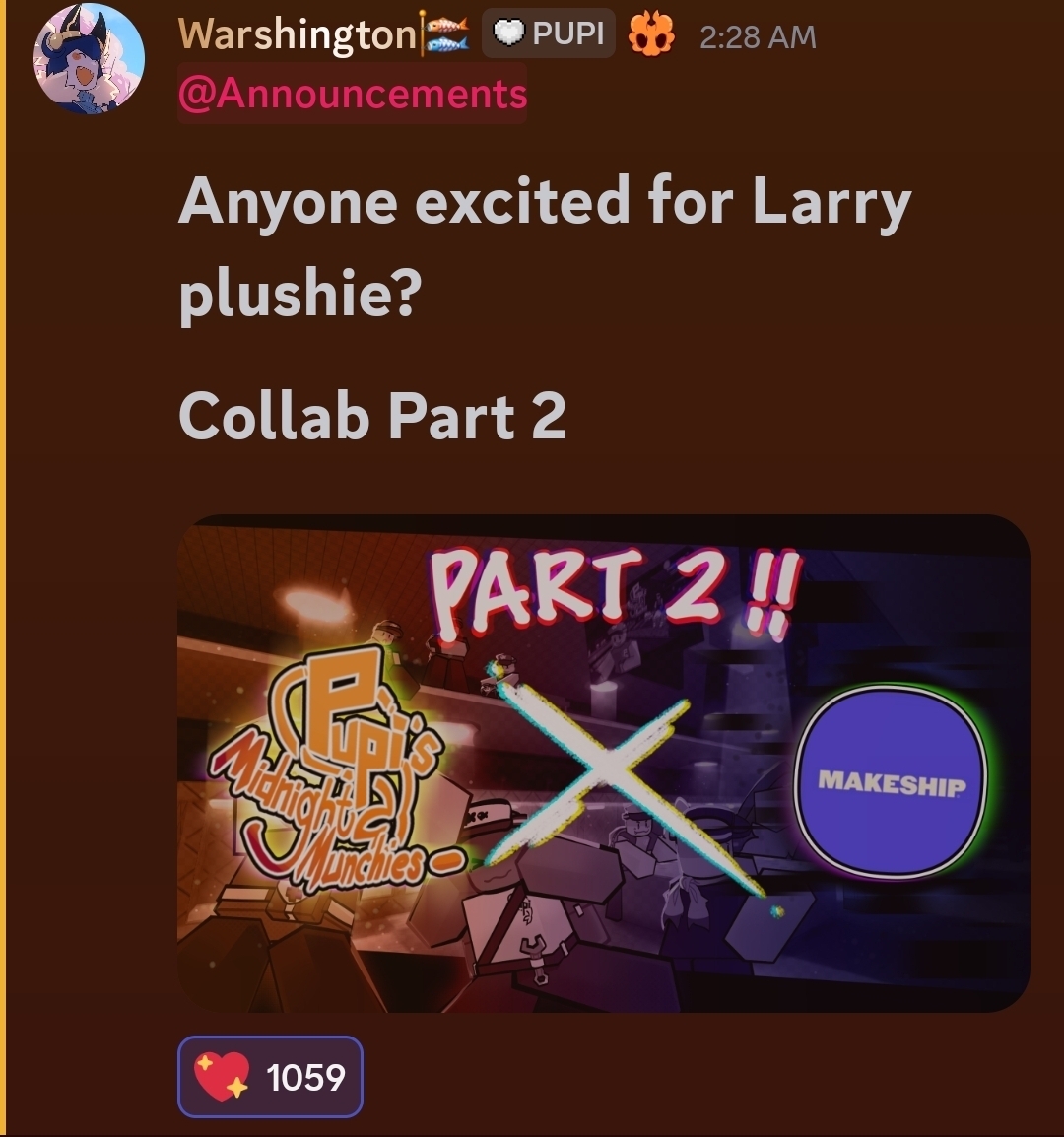Open Warshington's profile avatar
Viewport: 1064px width, 1137px height.
tap(89, 59)
